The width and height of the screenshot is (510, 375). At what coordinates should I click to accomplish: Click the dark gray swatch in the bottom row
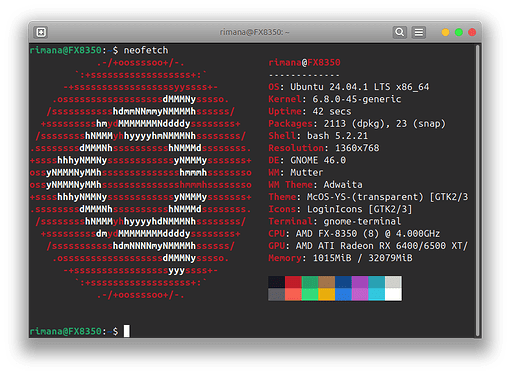(x=277, y=294)
